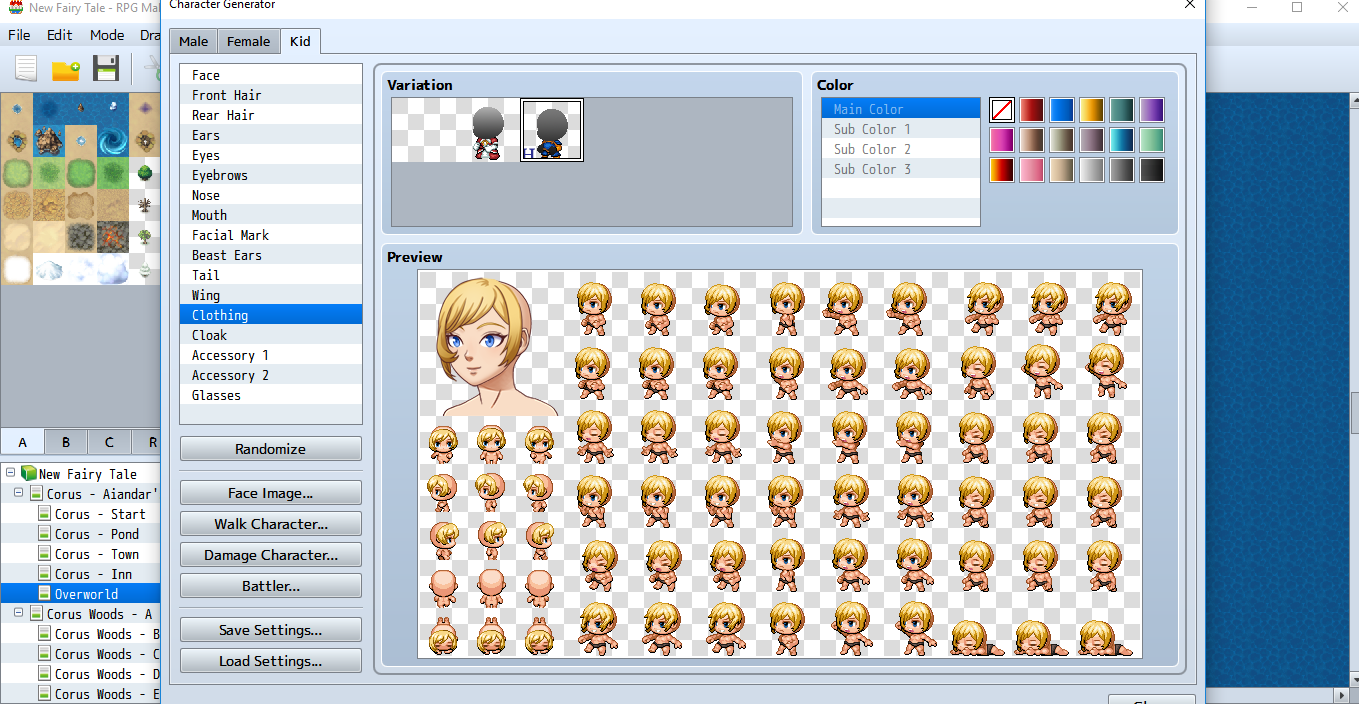Screen dimensions: 1359x704
Task: Pick the cyan-to-navy color swatch
Action: pos(1122,140)
